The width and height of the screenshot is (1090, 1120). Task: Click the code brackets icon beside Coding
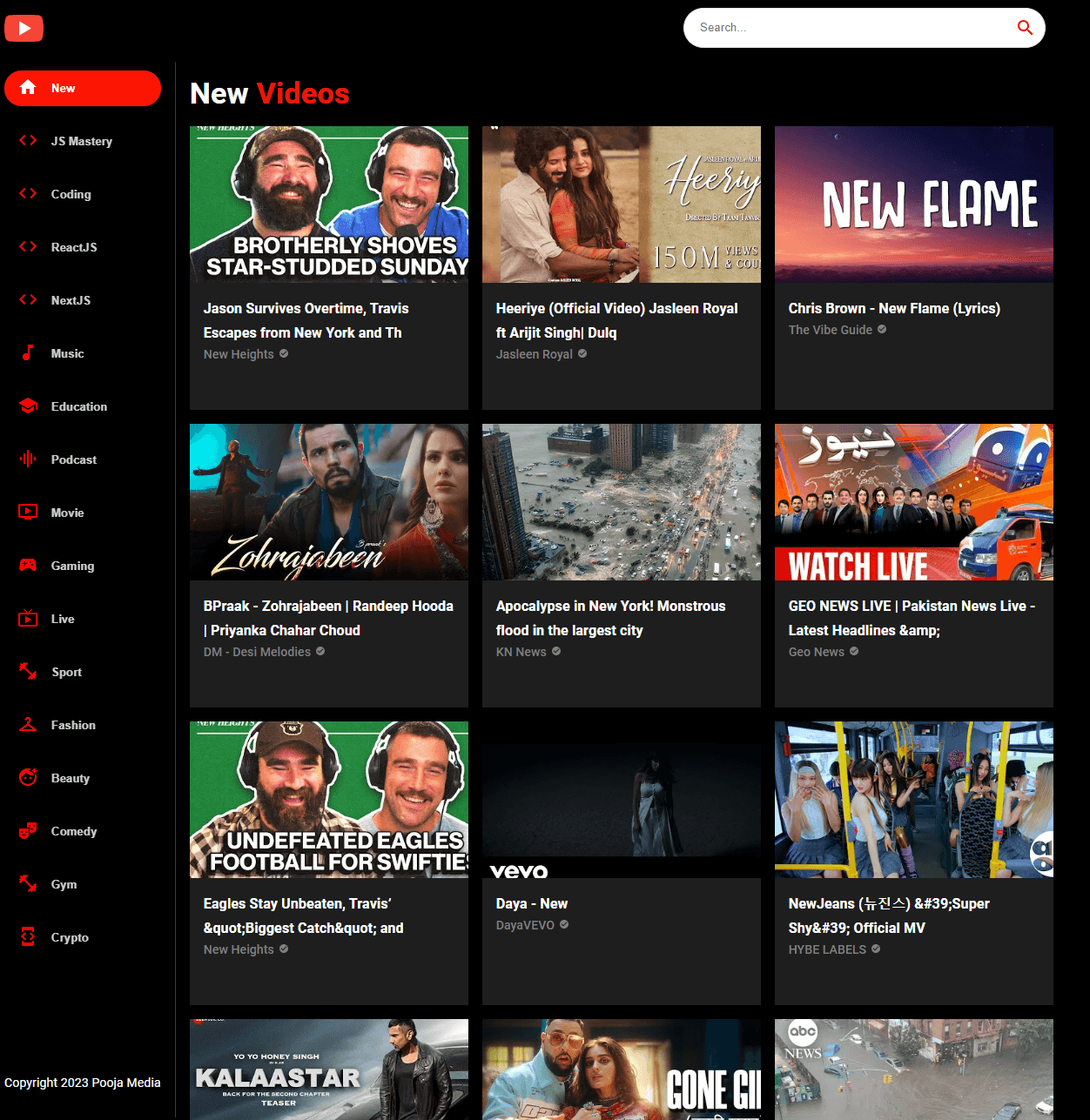[x=28, y=193]
